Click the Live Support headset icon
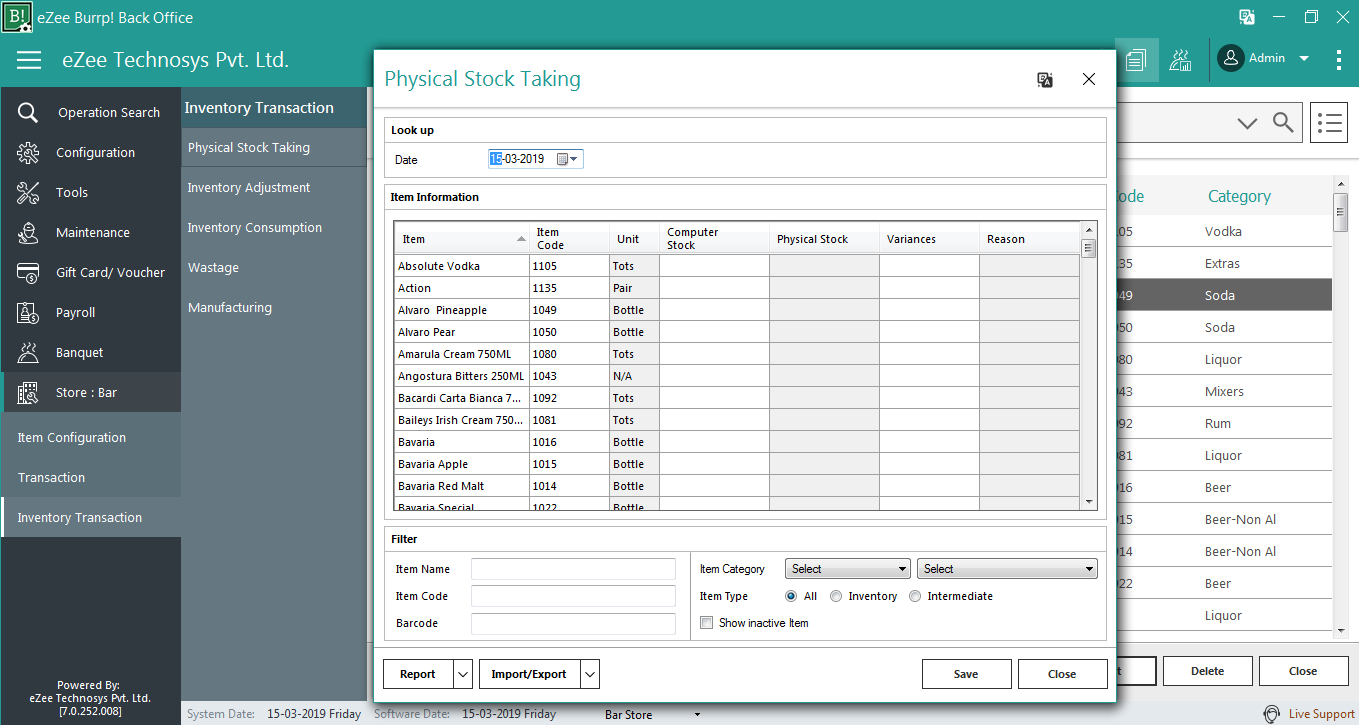 (1271, 714)
